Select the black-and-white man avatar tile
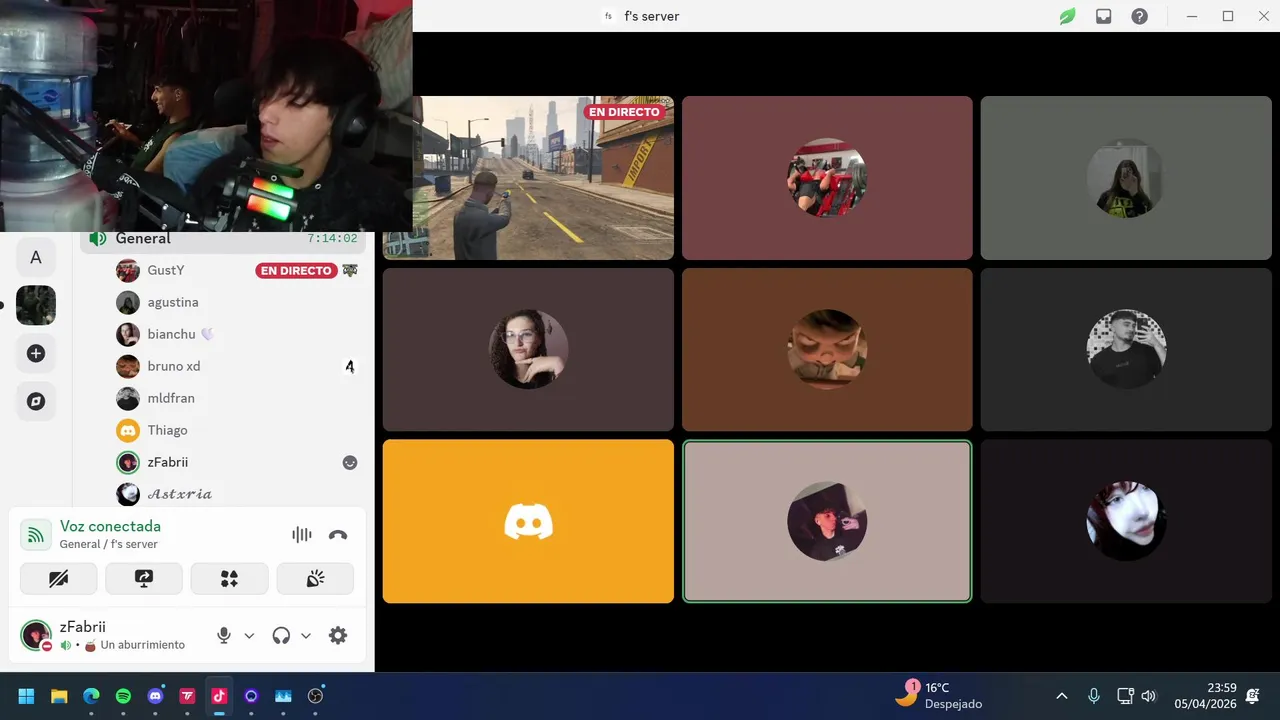Viewport: 1280px width, 720px height. 1126,349
